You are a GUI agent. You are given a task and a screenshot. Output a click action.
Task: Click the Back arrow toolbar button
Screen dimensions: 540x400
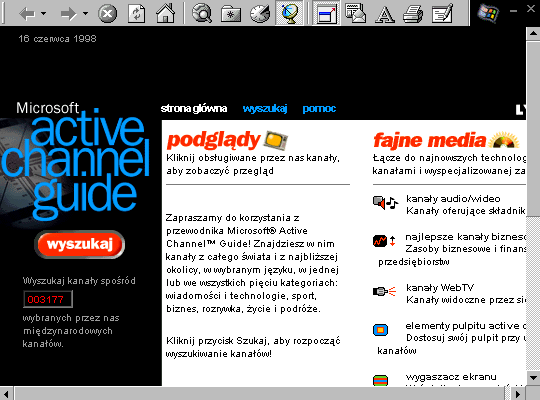point(27,14)
